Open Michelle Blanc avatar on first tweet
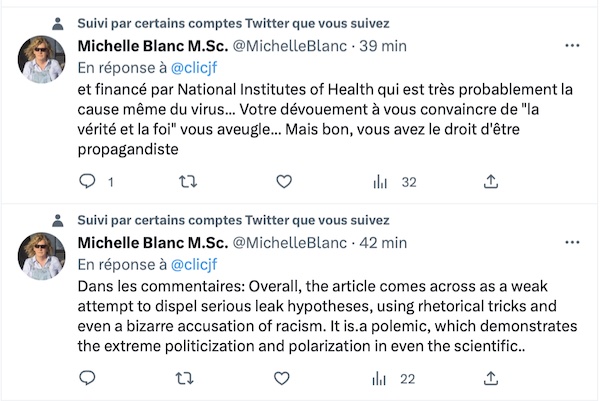The height and width of the screenshot is (401, 600). click(x=41, y=59)
